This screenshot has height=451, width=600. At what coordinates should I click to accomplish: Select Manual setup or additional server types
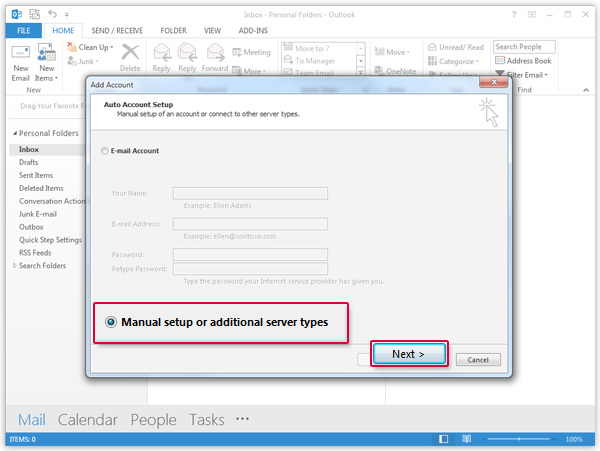pos(110,323)
